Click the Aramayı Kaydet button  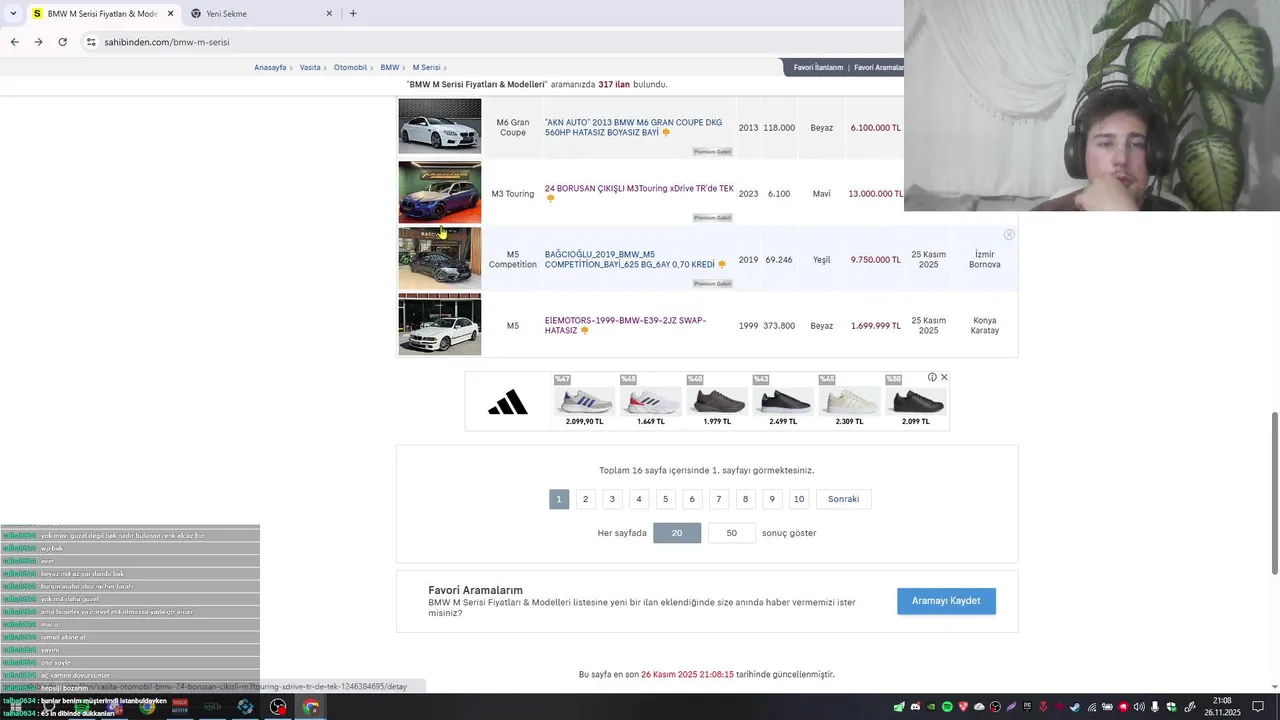point(946,601)
